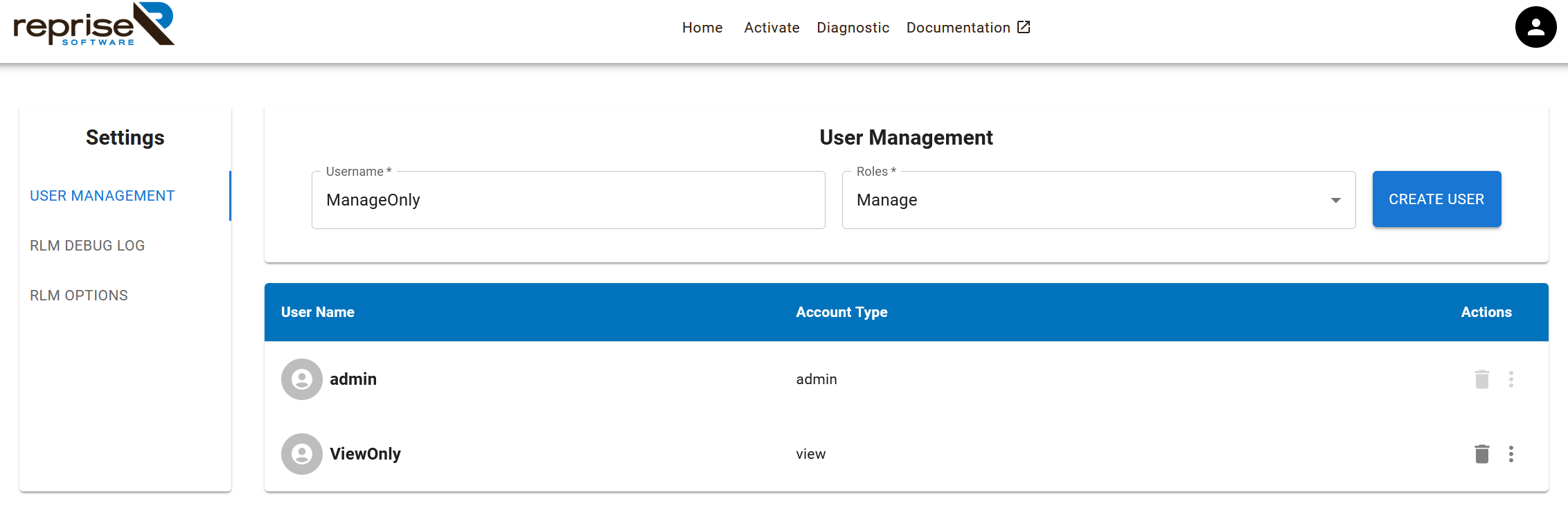Go to the Home page
Screen dimensions: 1568x517
(x=702, y=28)
